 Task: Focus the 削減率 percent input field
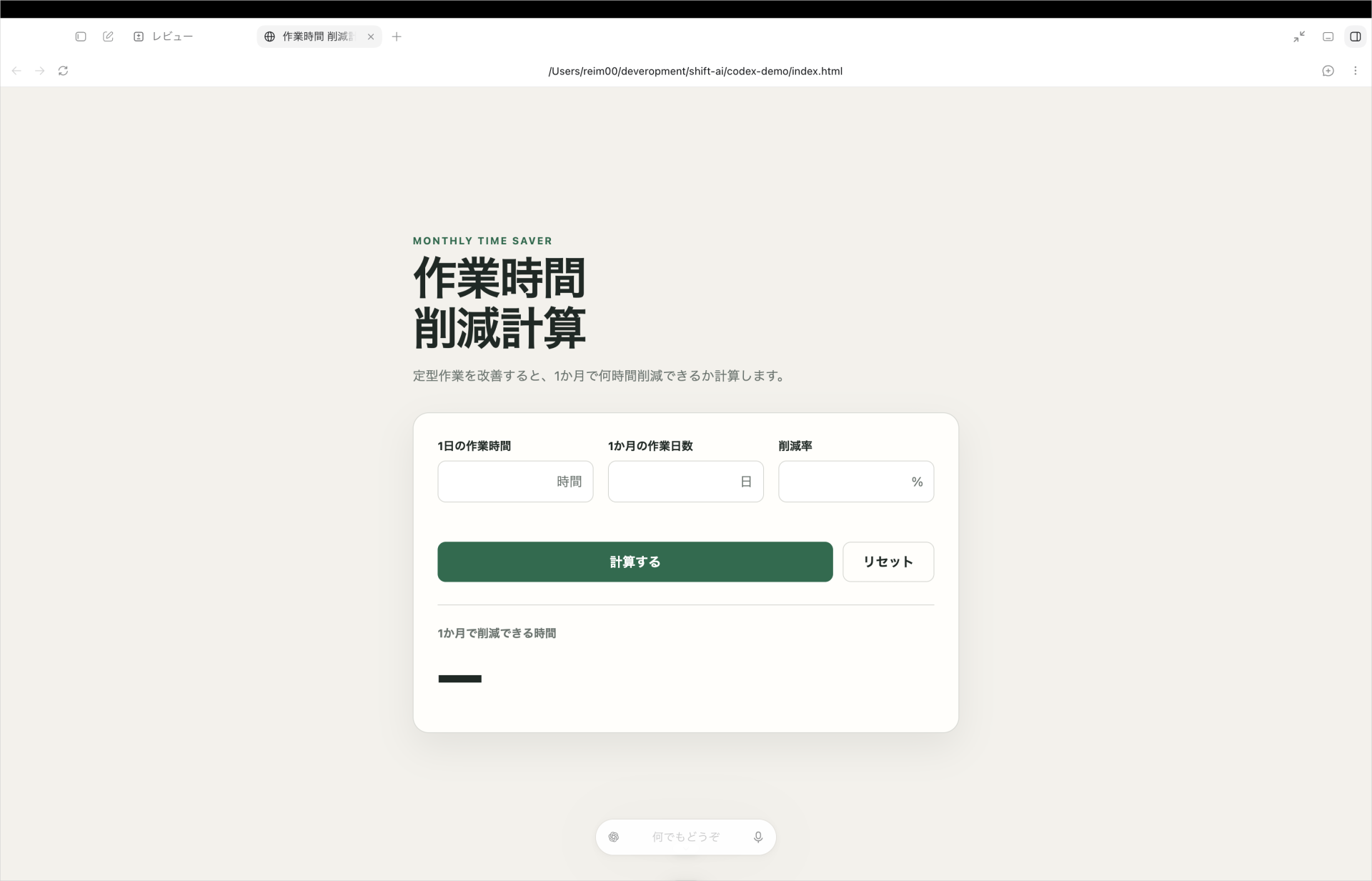[x=856, y=482]
